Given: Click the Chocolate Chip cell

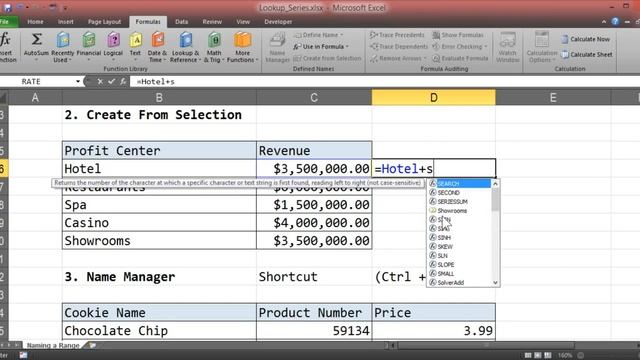Looking at the screenshot, I should [x=159, y=331].
